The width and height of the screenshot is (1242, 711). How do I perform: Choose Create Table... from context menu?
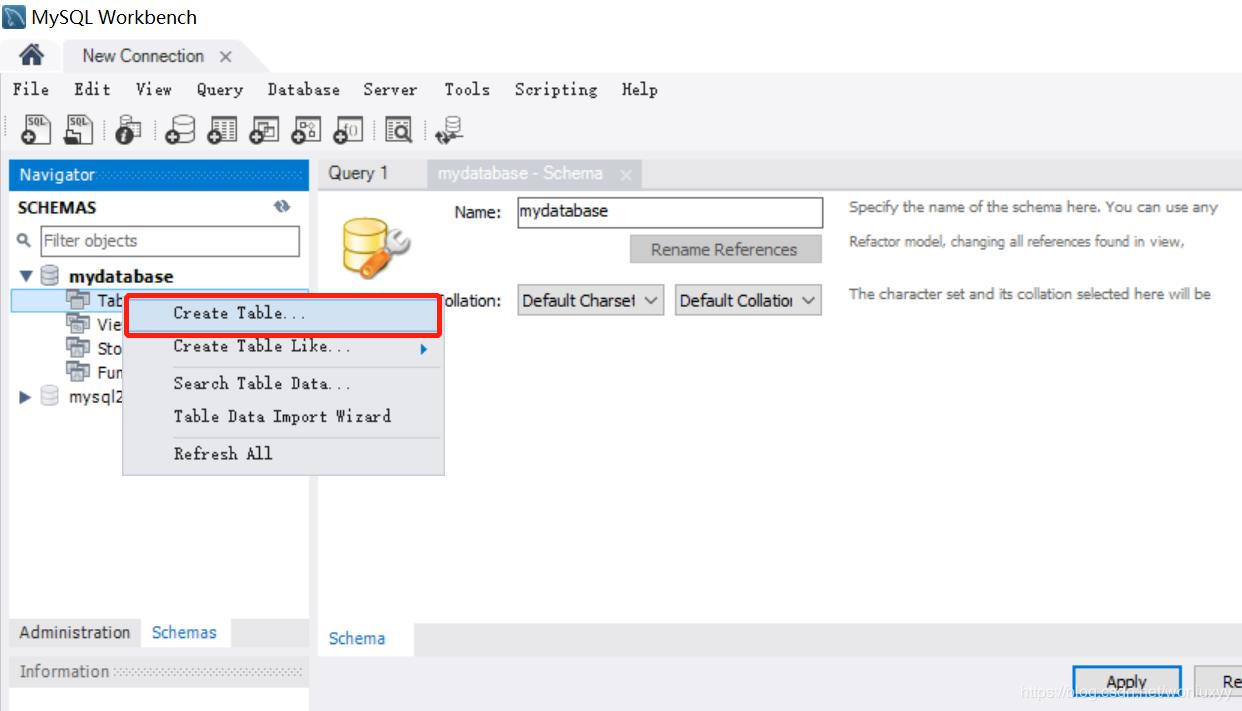point(282,313)
